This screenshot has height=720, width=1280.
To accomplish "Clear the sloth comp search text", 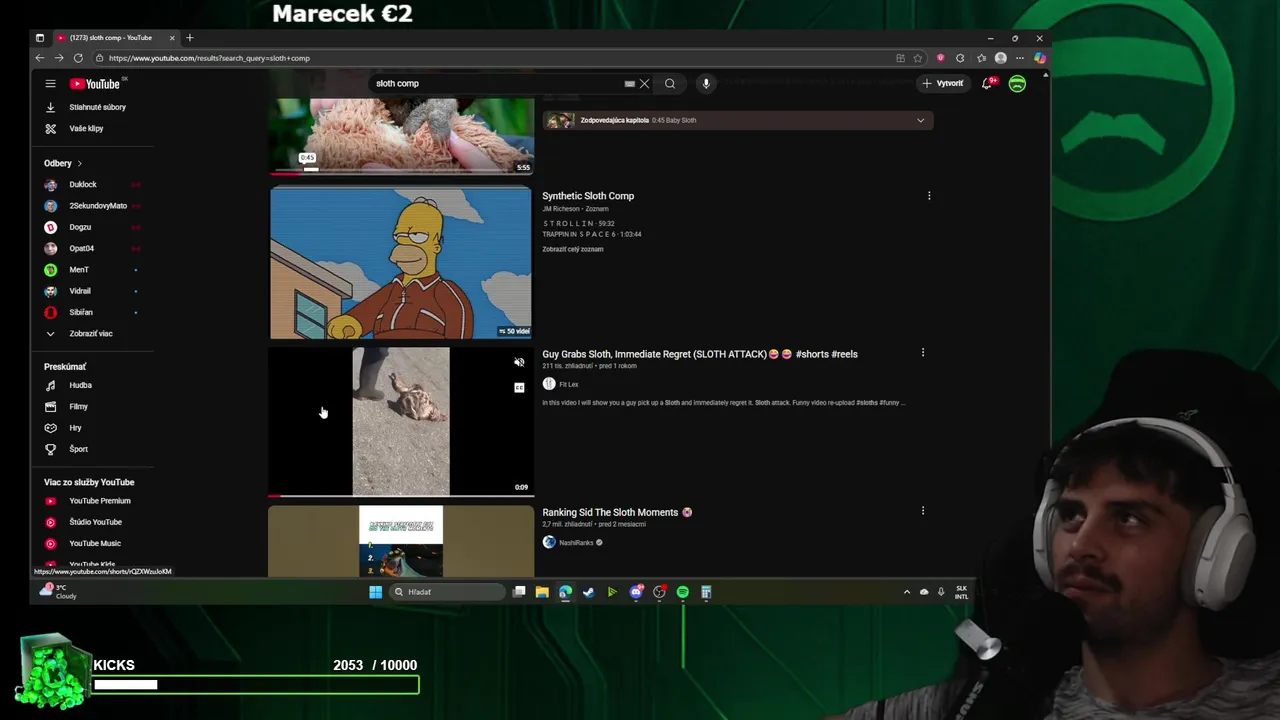I will [645, 84].
